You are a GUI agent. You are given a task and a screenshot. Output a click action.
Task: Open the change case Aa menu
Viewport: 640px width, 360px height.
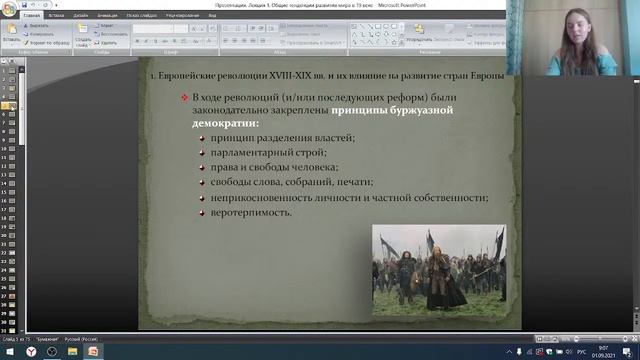(x=196, y=41)
